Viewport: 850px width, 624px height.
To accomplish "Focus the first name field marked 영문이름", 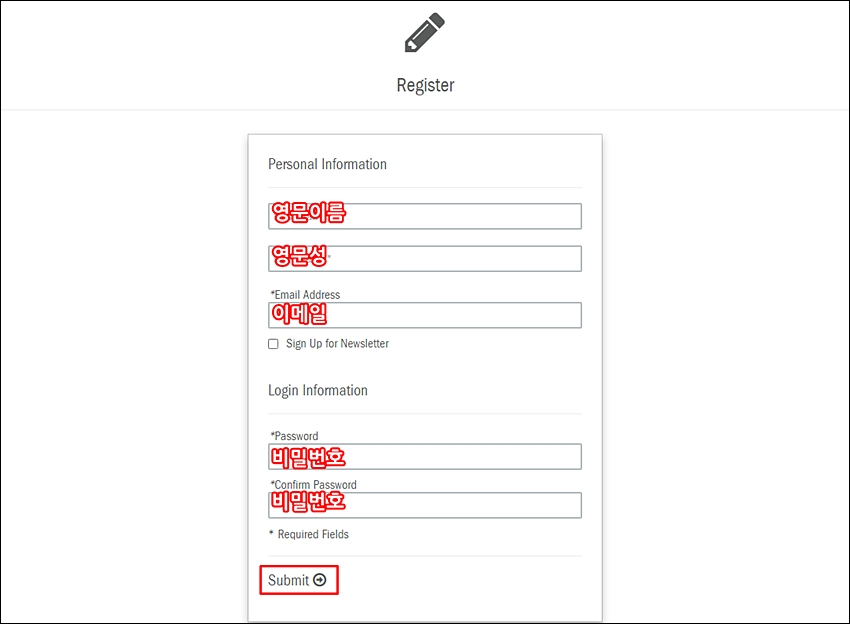I will point(425,216).
